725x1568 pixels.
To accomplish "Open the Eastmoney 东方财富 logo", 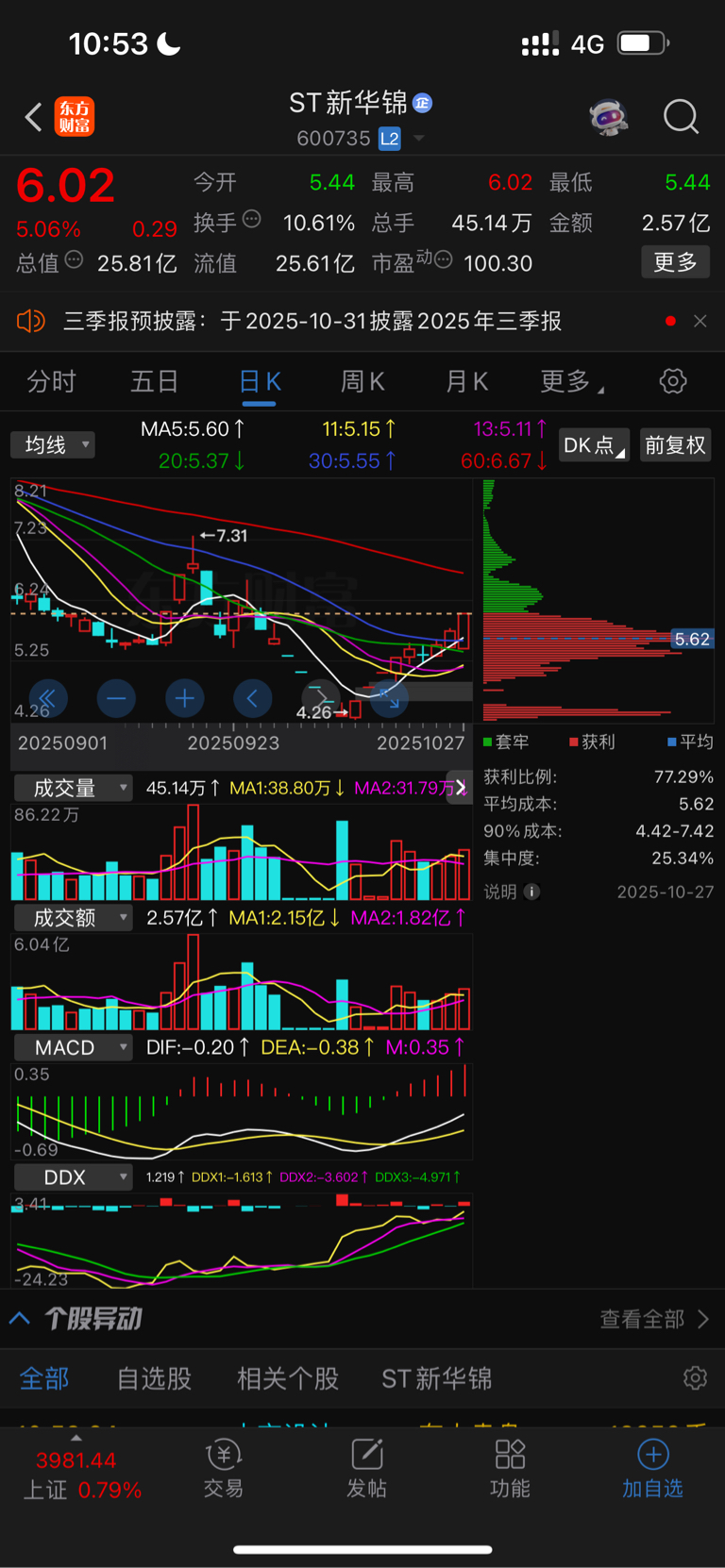I will point(75,117).
